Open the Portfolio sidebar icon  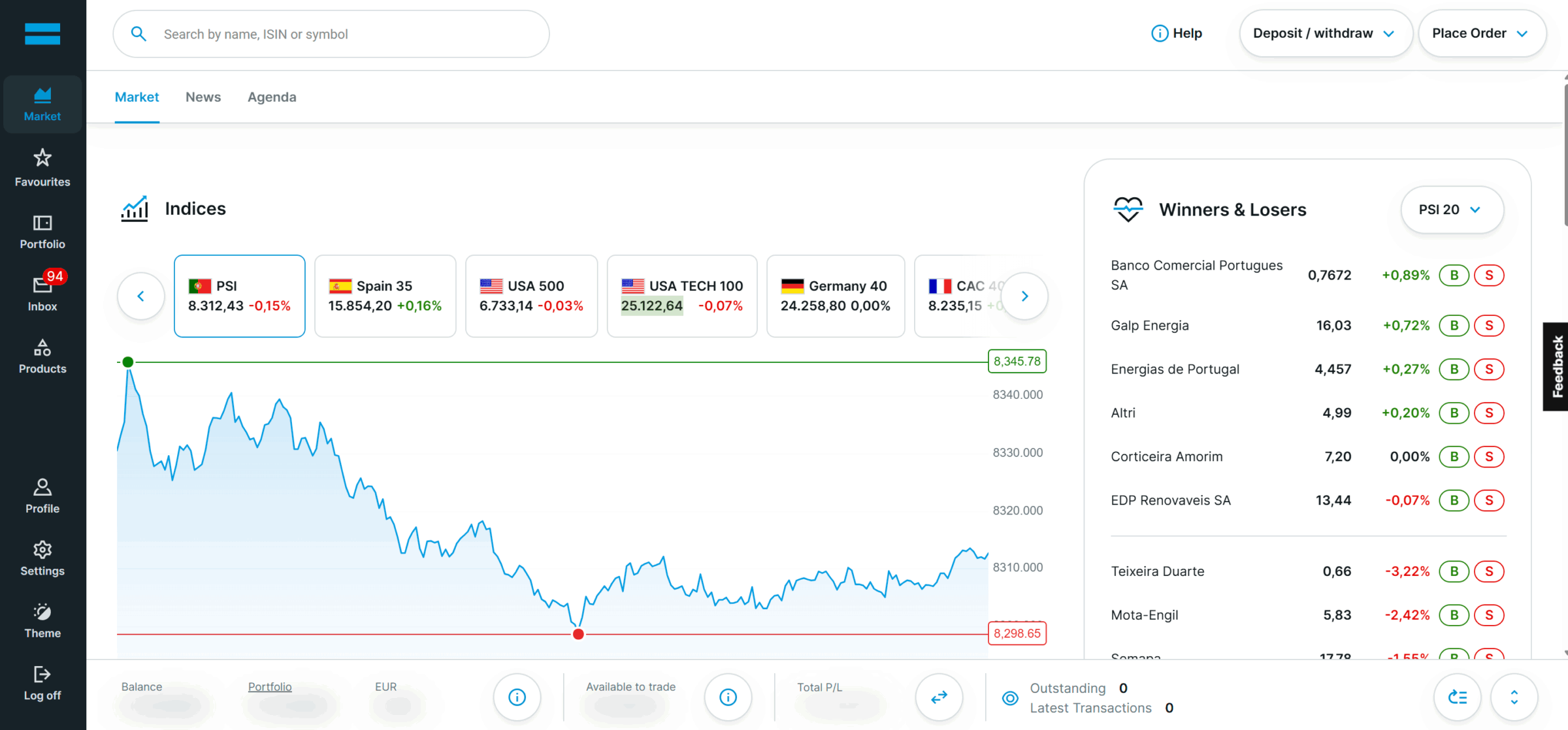[42, 223]
